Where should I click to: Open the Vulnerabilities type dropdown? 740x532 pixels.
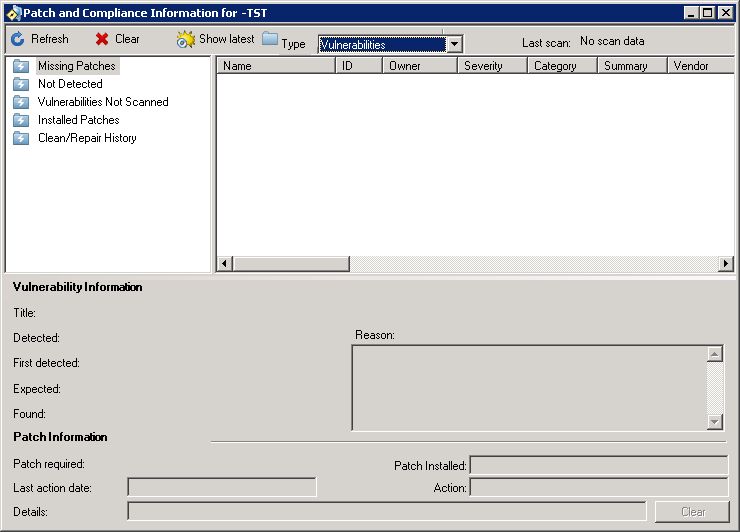tap(454, 44)
